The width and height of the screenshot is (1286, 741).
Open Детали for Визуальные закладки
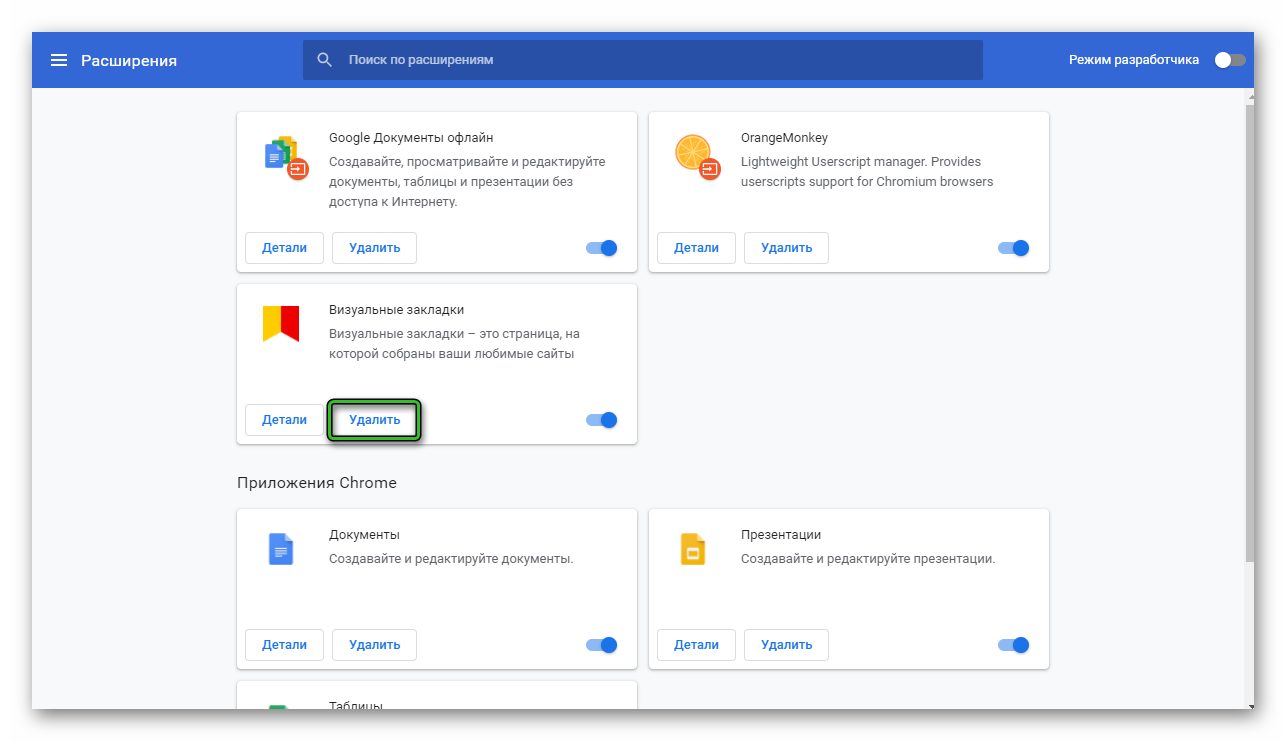pos(284,420)
